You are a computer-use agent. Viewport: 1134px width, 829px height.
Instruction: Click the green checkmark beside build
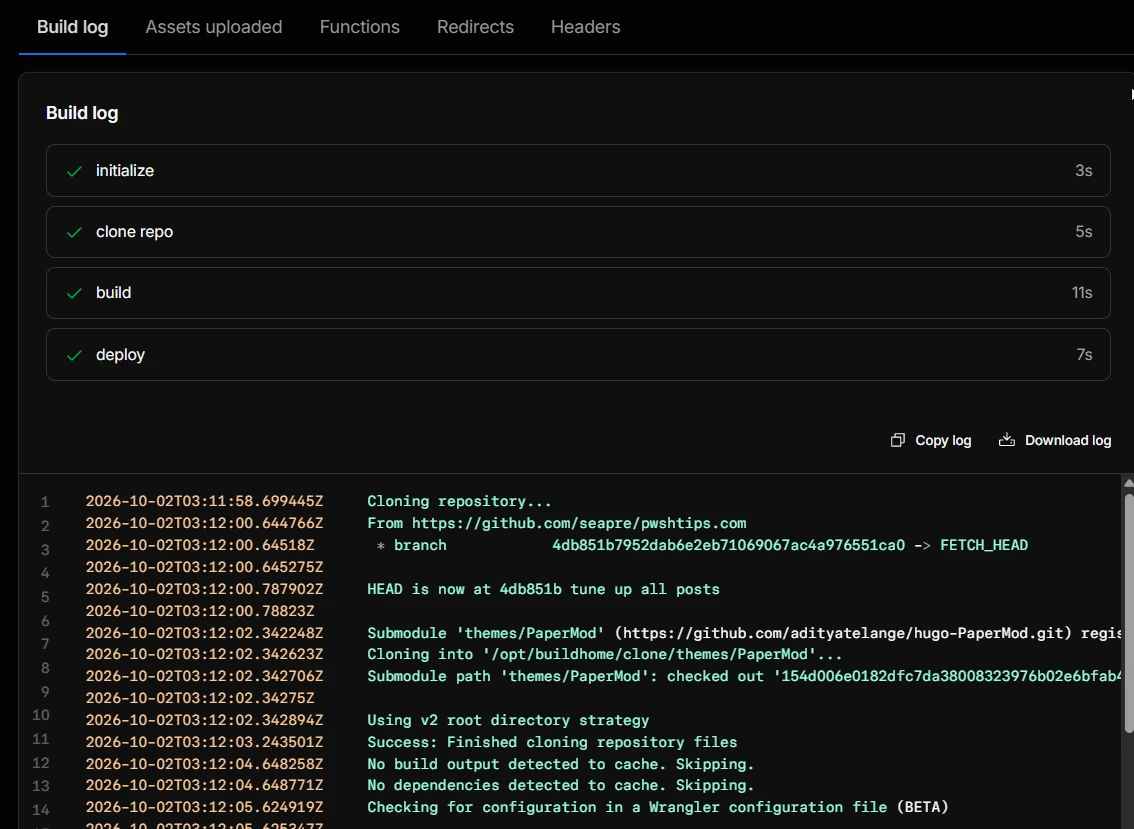click(74, 293)
